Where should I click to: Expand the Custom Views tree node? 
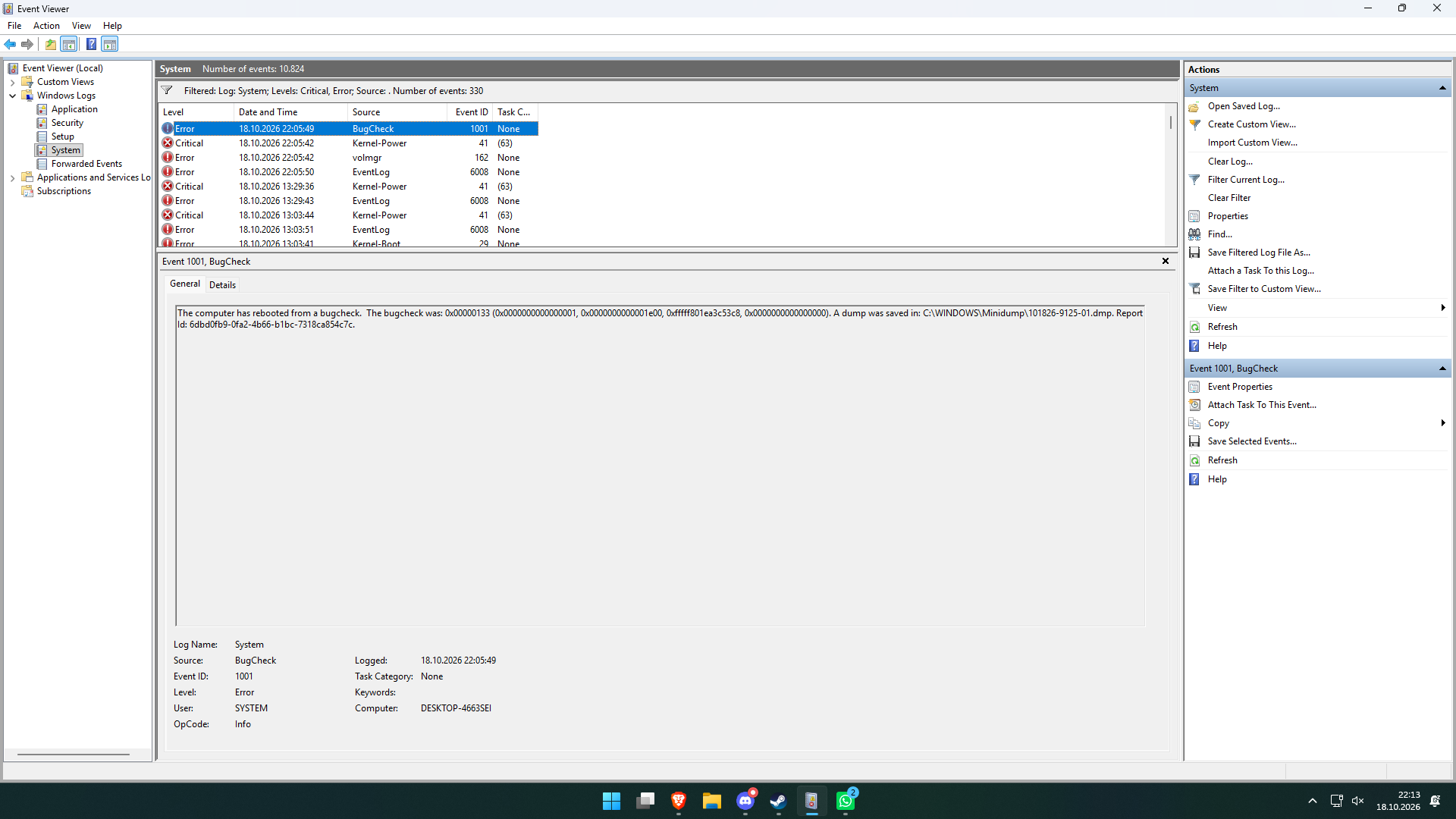(x=12, y=82)
